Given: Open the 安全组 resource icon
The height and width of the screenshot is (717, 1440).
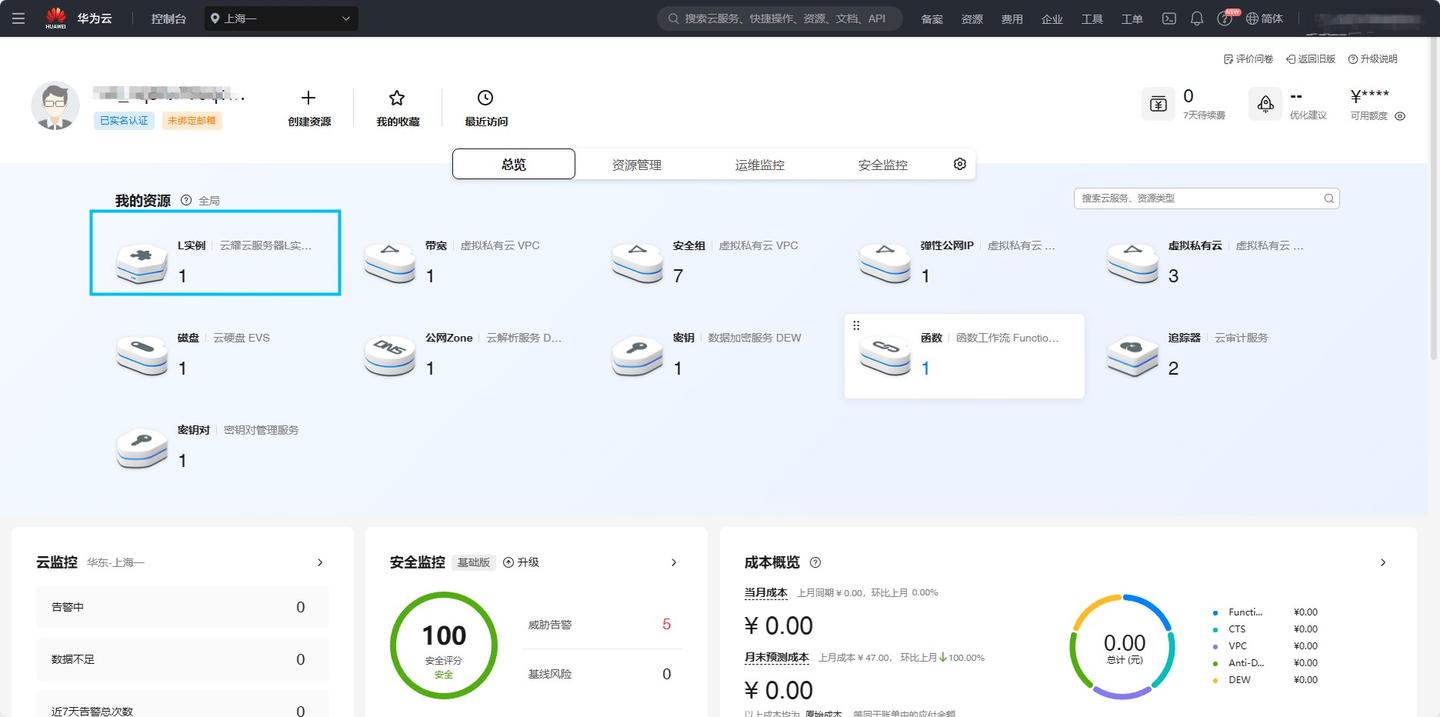Looking at the screenshot, I should (x=637, y=264).
